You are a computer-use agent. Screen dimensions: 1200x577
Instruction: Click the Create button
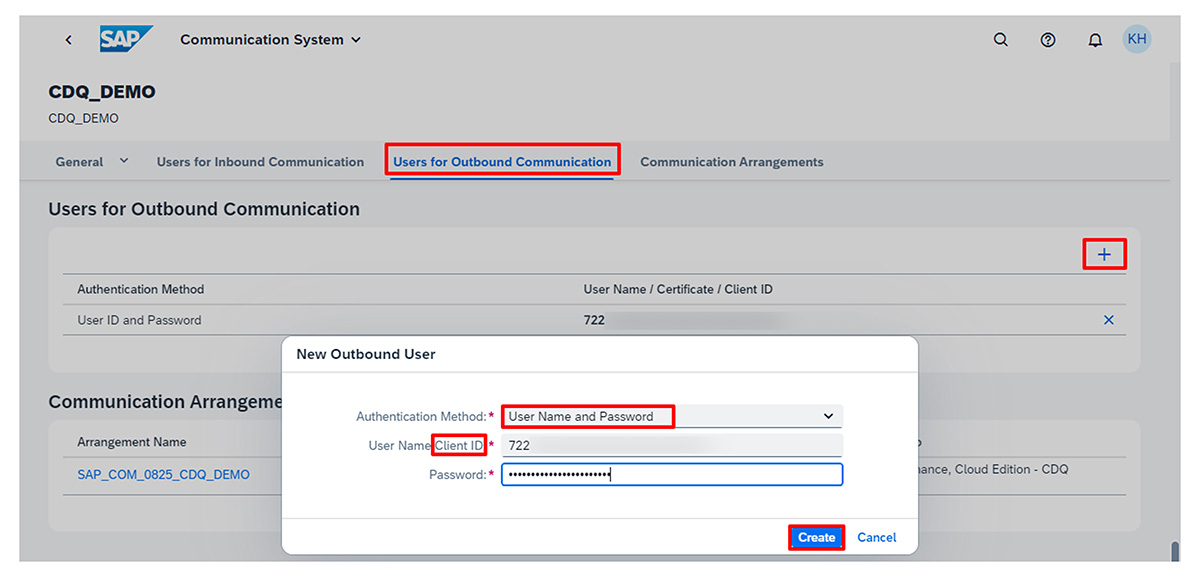tap(816, 537)
